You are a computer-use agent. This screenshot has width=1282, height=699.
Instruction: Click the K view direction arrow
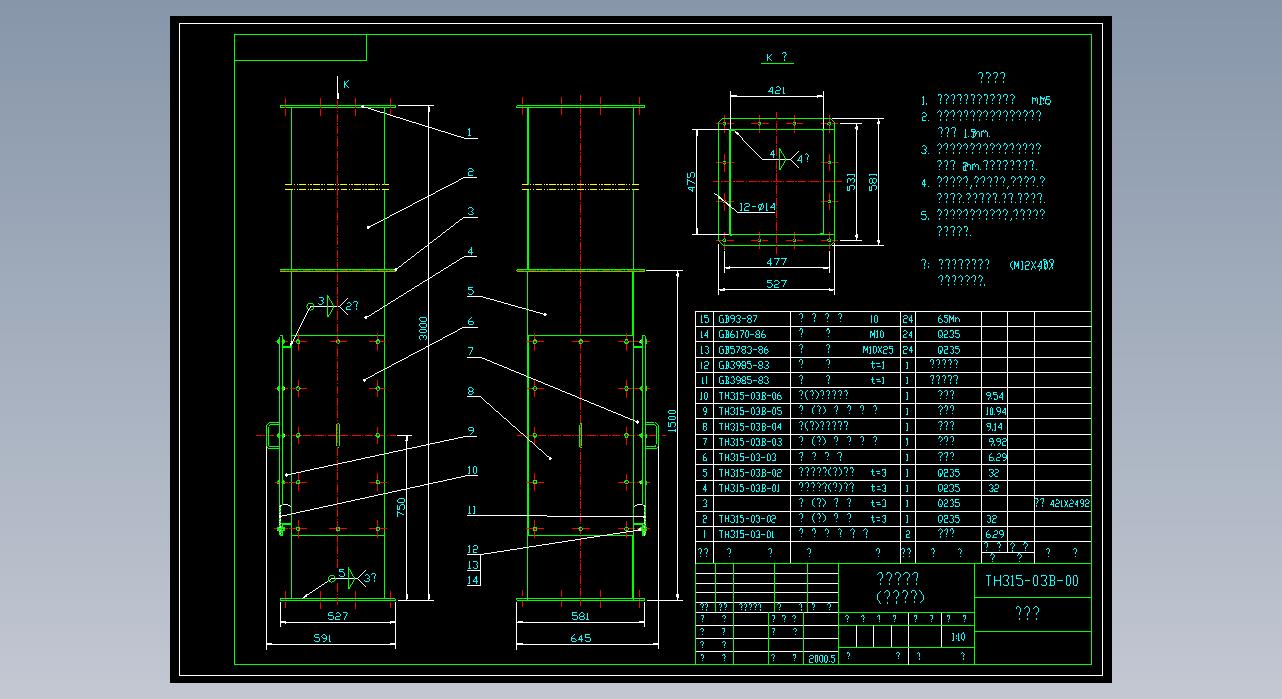point(338,91)
